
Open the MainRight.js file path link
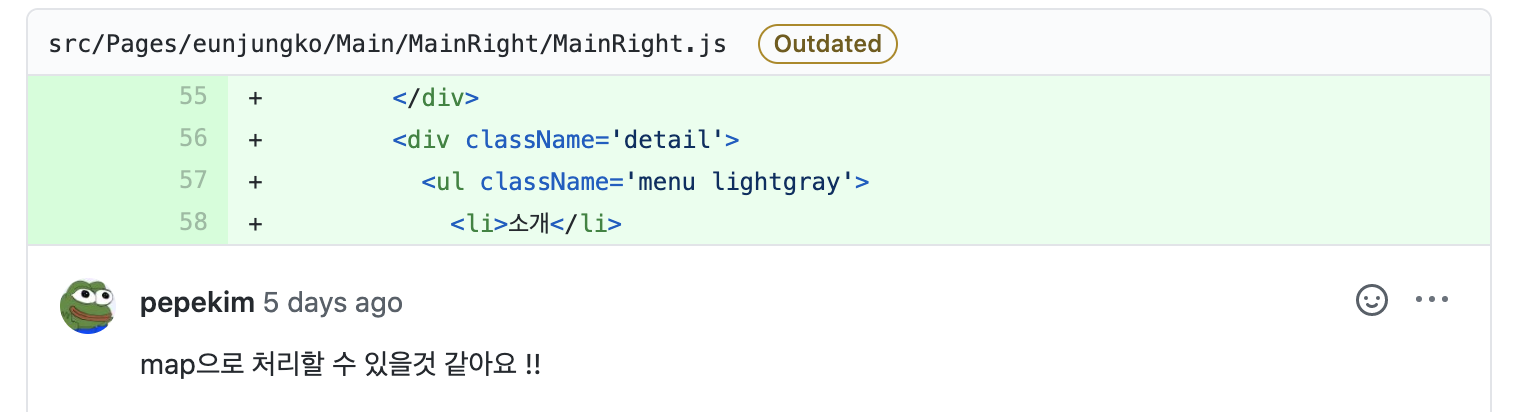[x=387, y=44]
